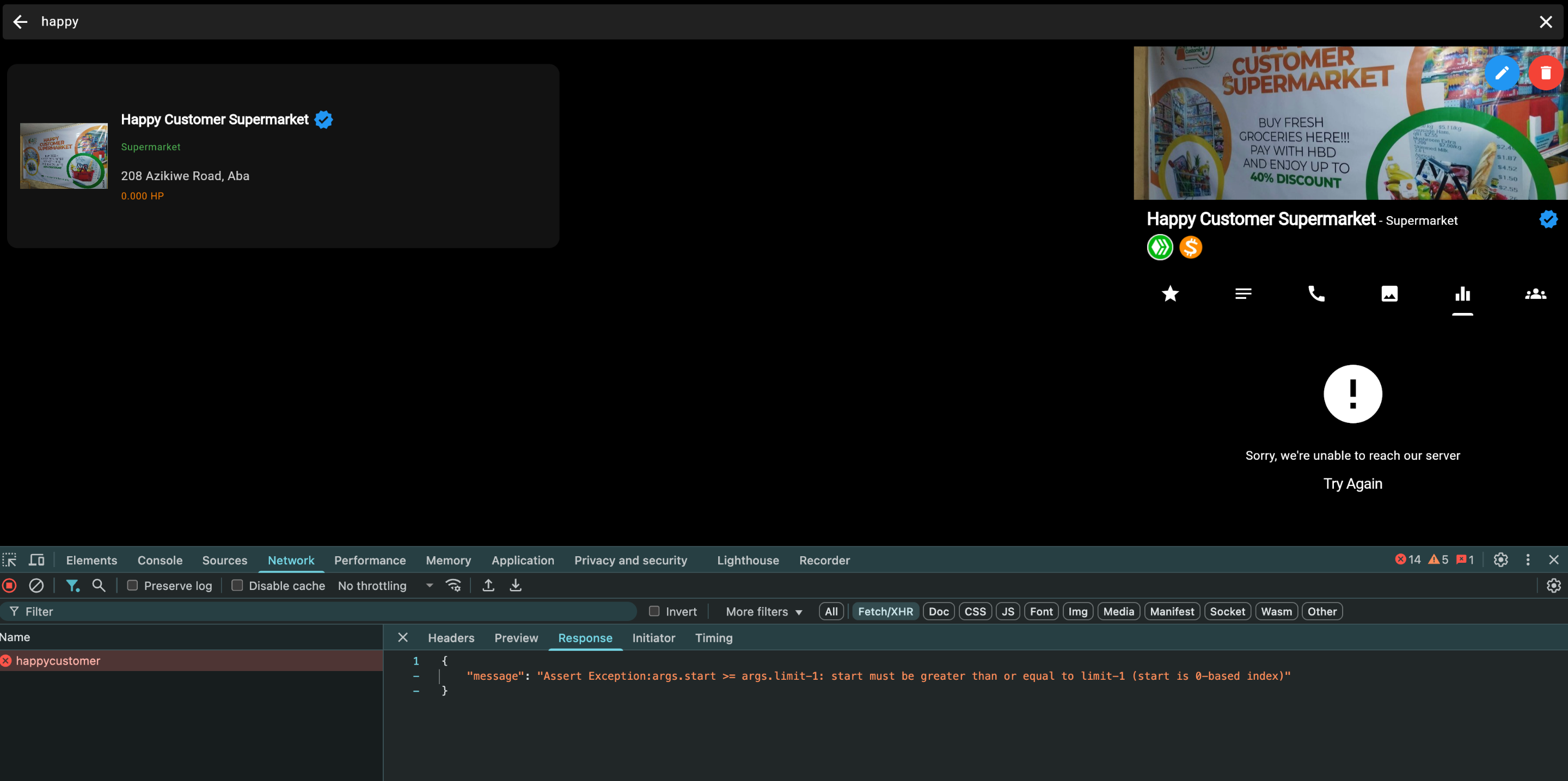Click the export HAR download icon
The height and width of the screenshot is (781, 1568).
point(515,586)
